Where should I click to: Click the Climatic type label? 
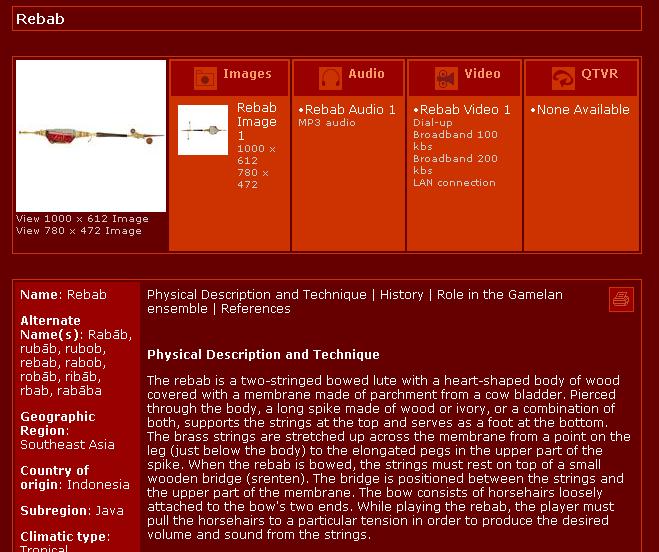(x=65, y=537)
